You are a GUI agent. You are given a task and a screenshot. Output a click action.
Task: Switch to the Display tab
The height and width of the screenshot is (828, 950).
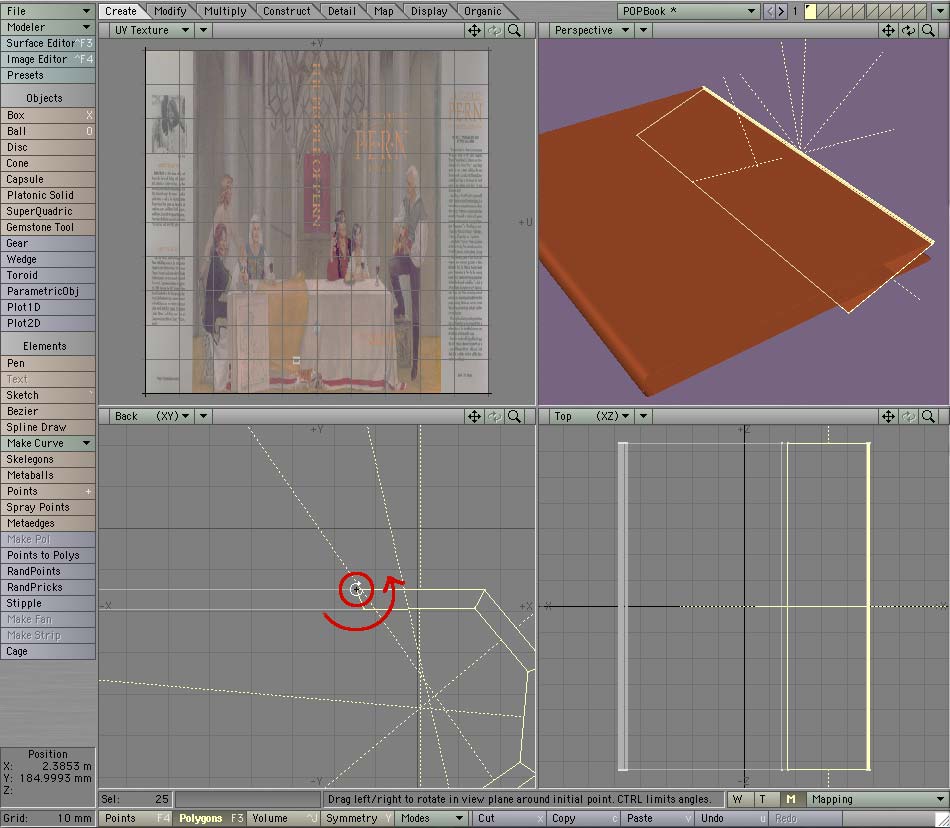pos(428,11)
